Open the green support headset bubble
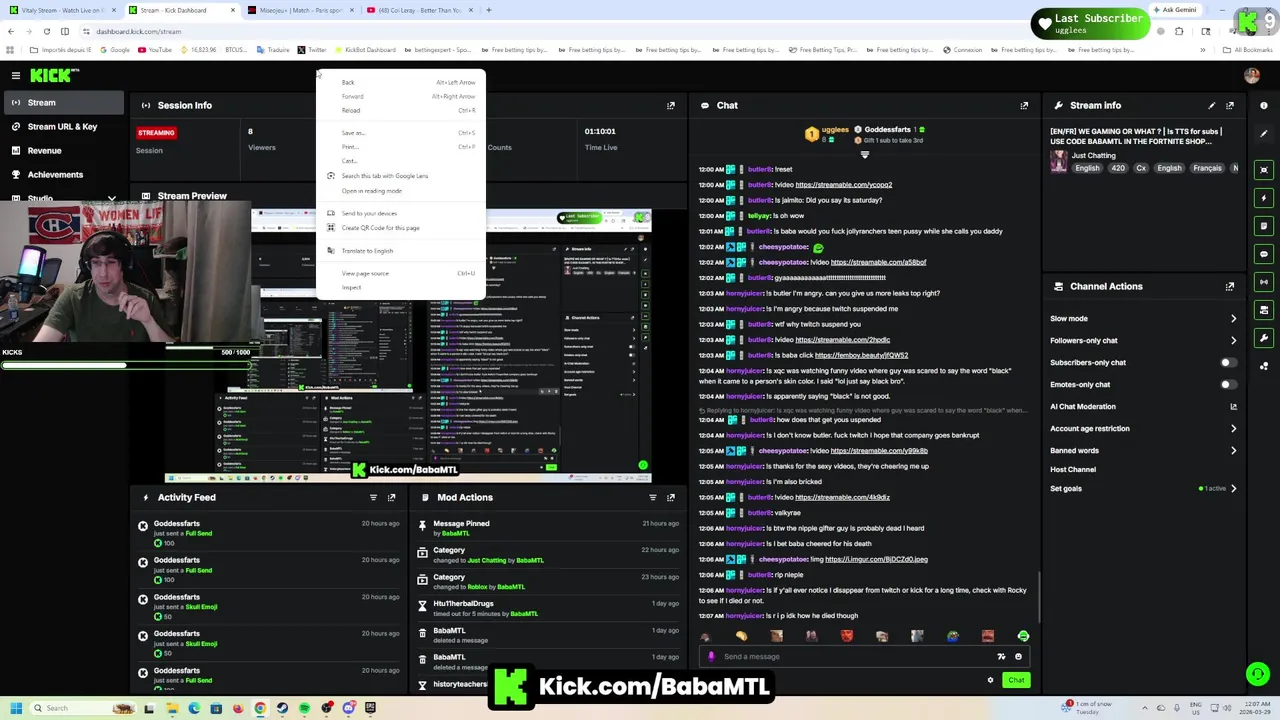The width and height of the screenshot is (1280, 720). [1258, 674]
